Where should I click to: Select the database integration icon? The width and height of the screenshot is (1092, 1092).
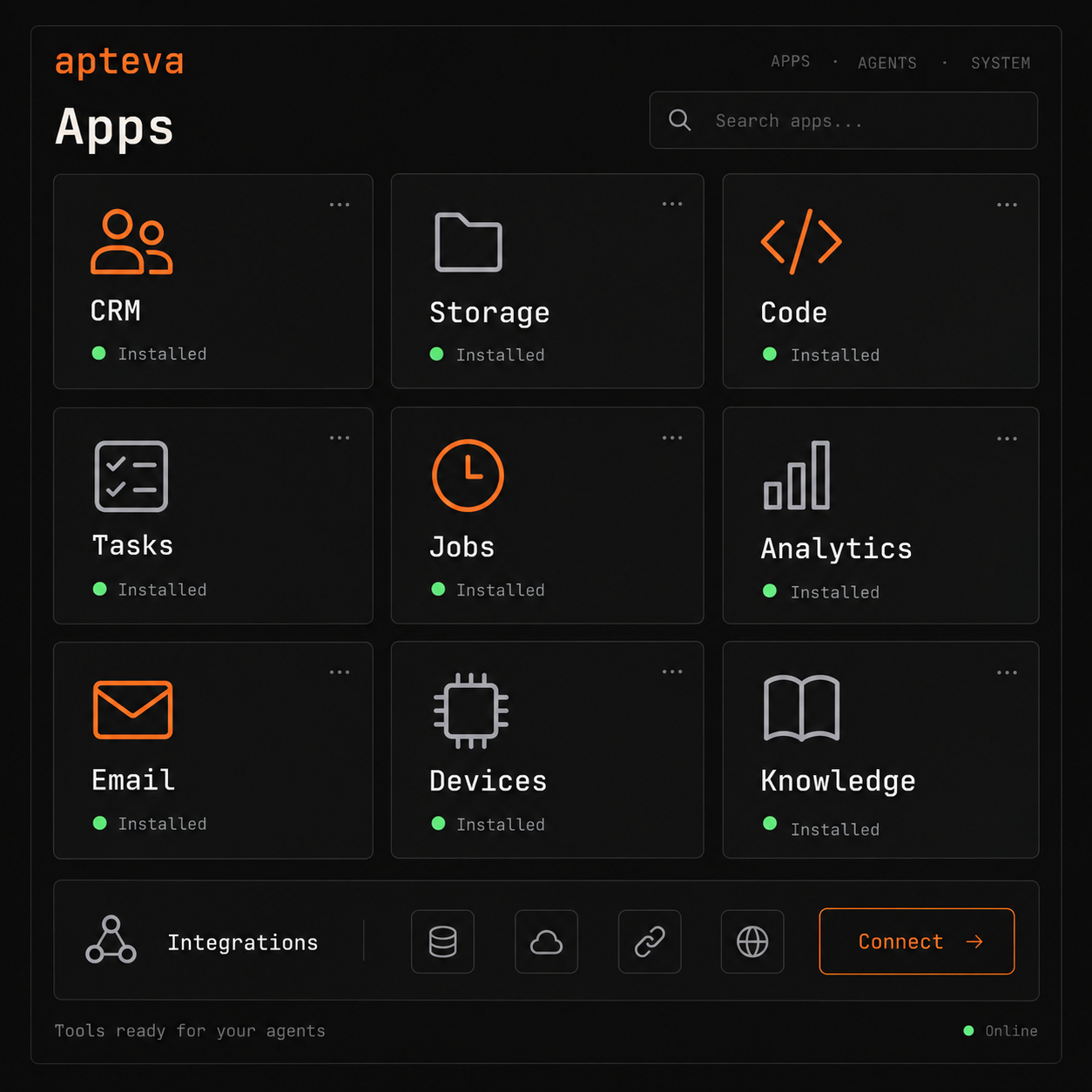point(442,941)
